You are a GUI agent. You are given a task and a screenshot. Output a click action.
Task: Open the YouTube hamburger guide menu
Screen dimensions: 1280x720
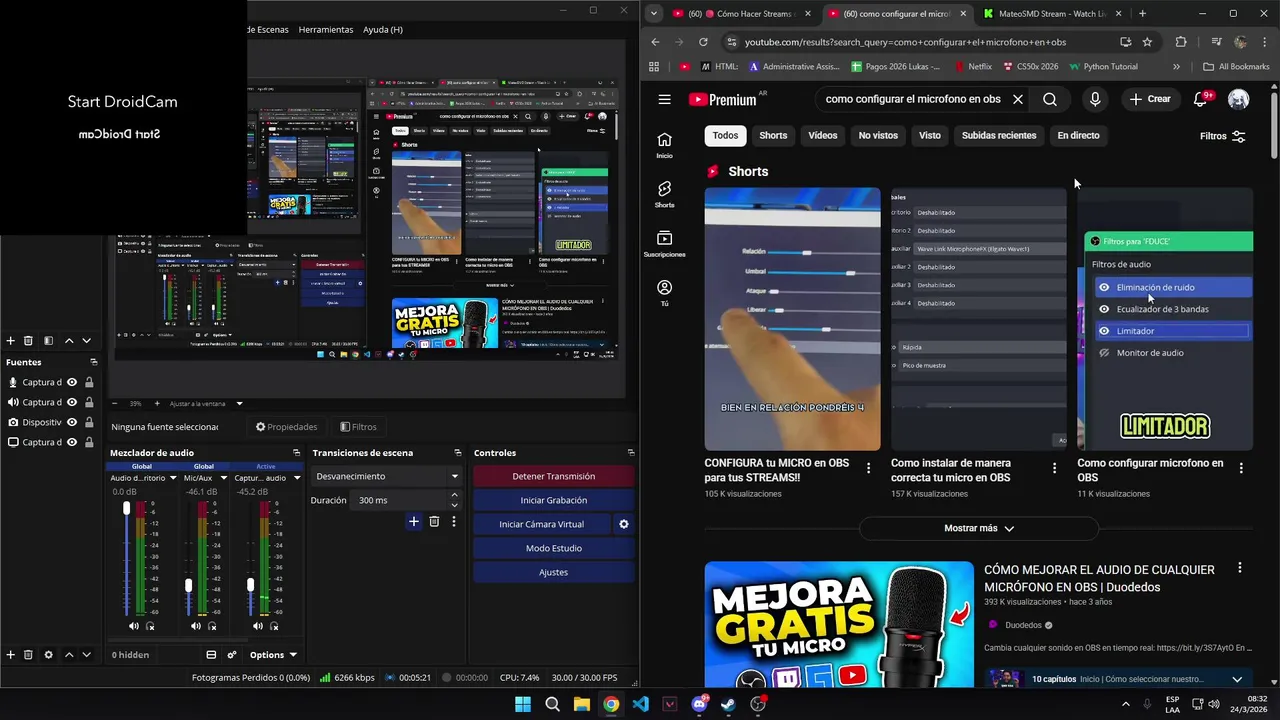coord(664,99)
